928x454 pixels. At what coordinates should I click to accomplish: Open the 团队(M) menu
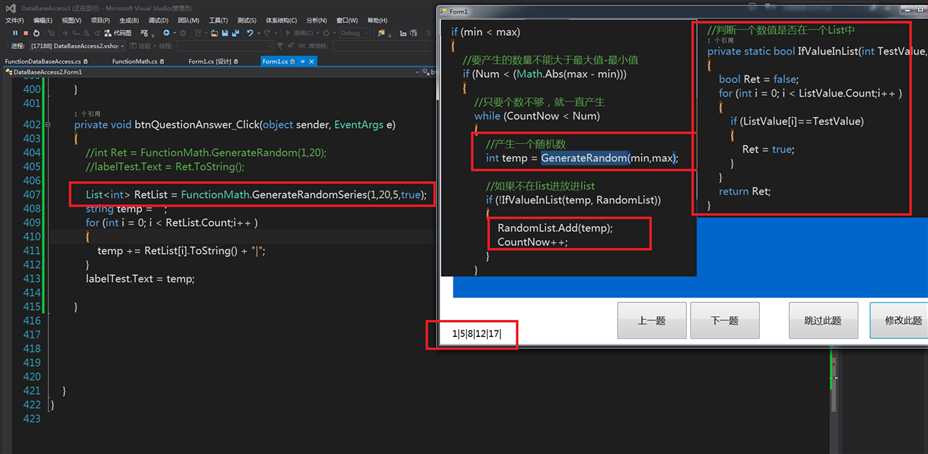click(188, 21)
